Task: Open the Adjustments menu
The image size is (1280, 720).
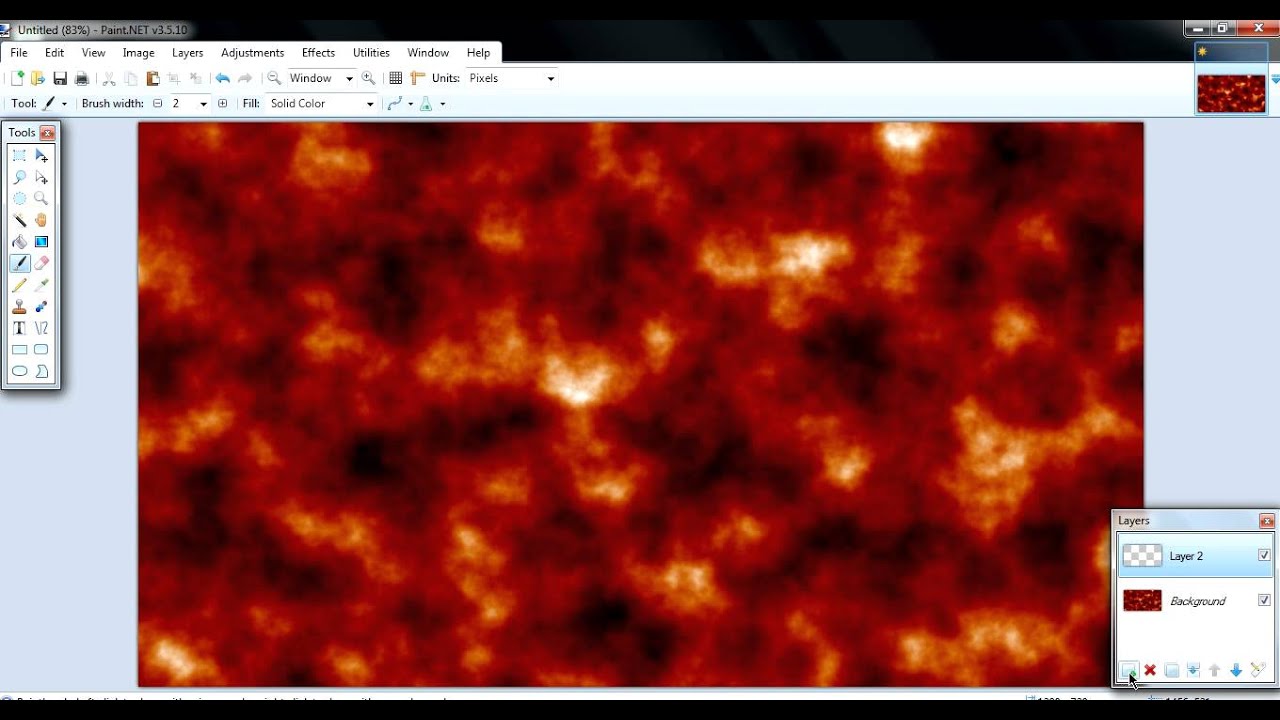Action: click(252, 53)
